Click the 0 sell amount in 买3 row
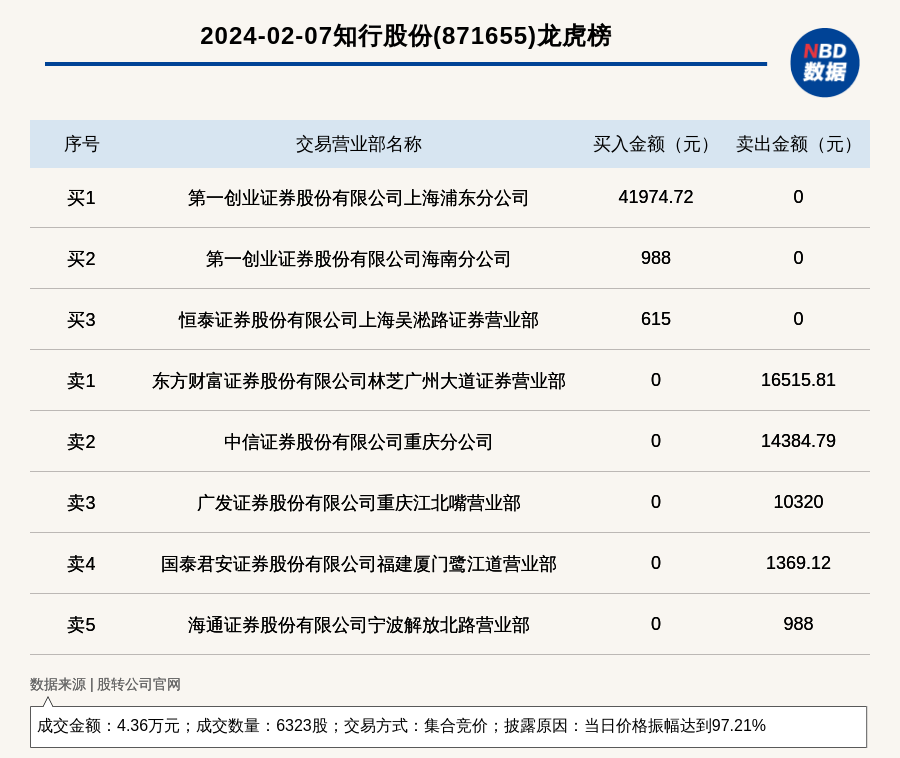 click(x=798, y=319)
